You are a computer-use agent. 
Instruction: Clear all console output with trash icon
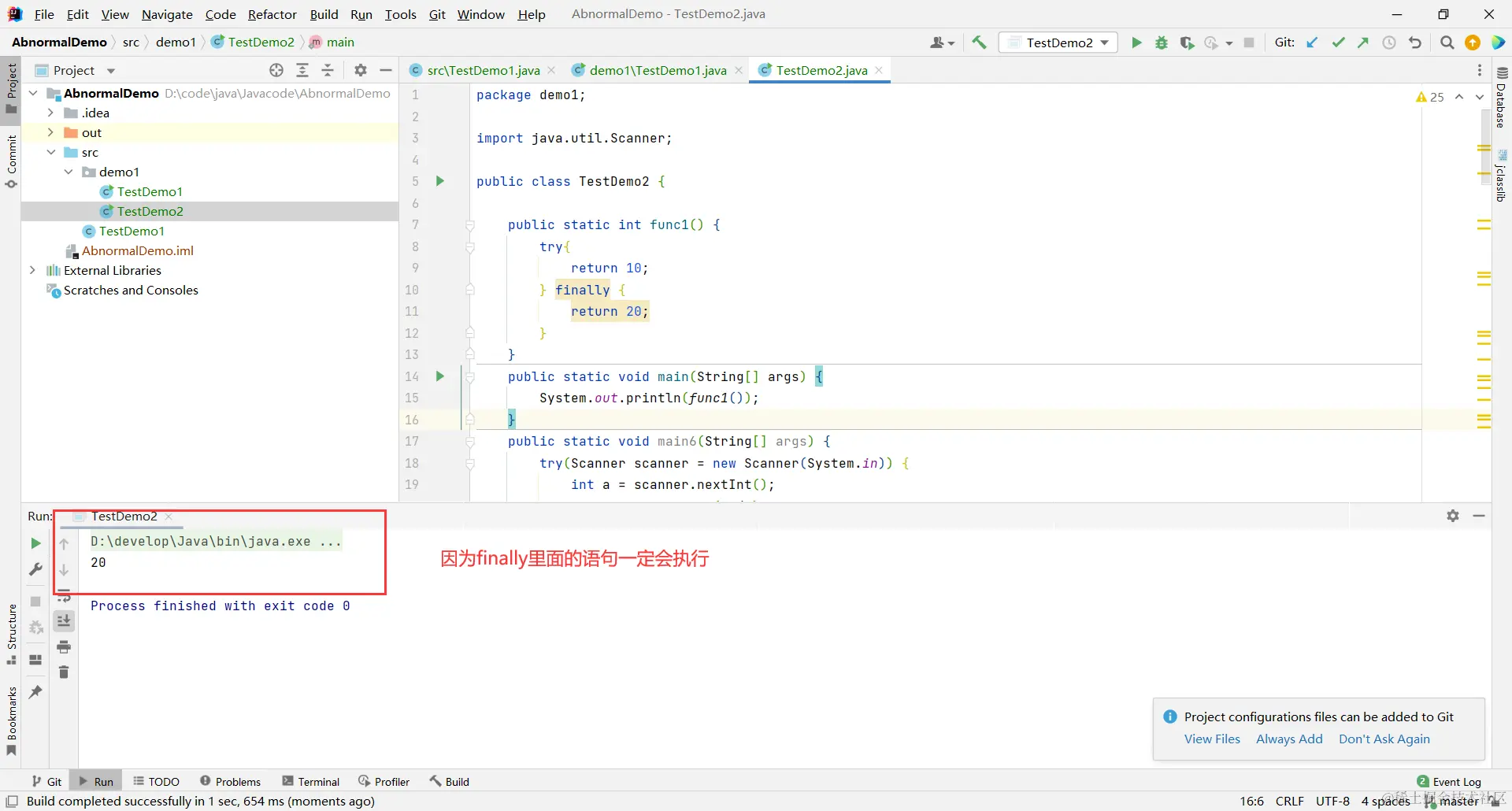pos(64,672)
